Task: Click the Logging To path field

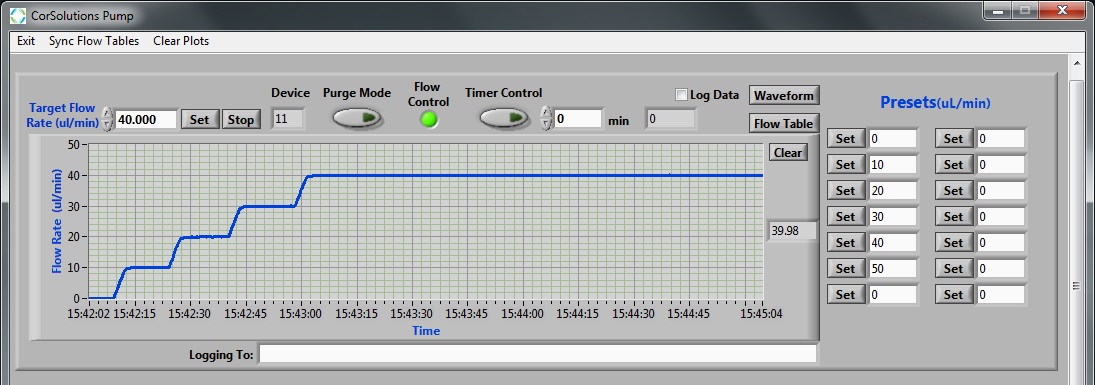Action: (x=537, y=354)
